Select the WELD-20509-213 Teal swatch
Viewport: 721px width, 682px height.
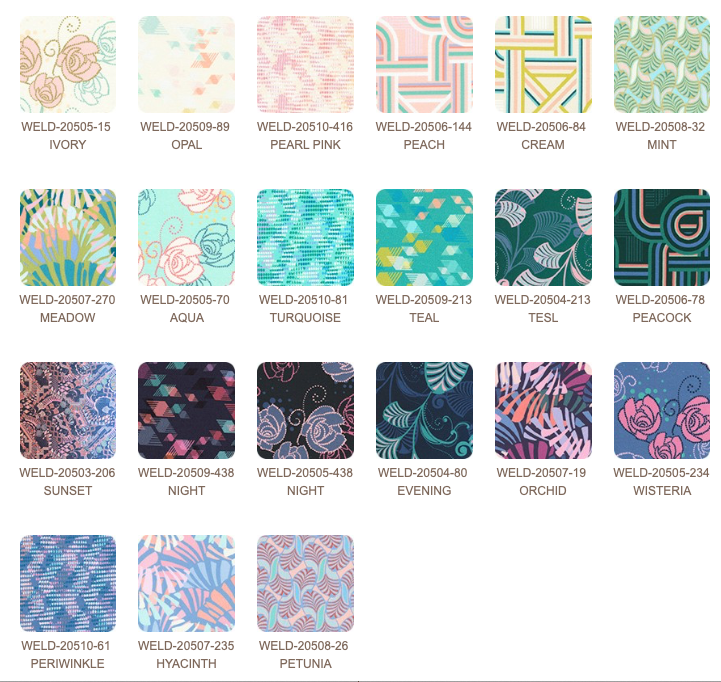424,237
